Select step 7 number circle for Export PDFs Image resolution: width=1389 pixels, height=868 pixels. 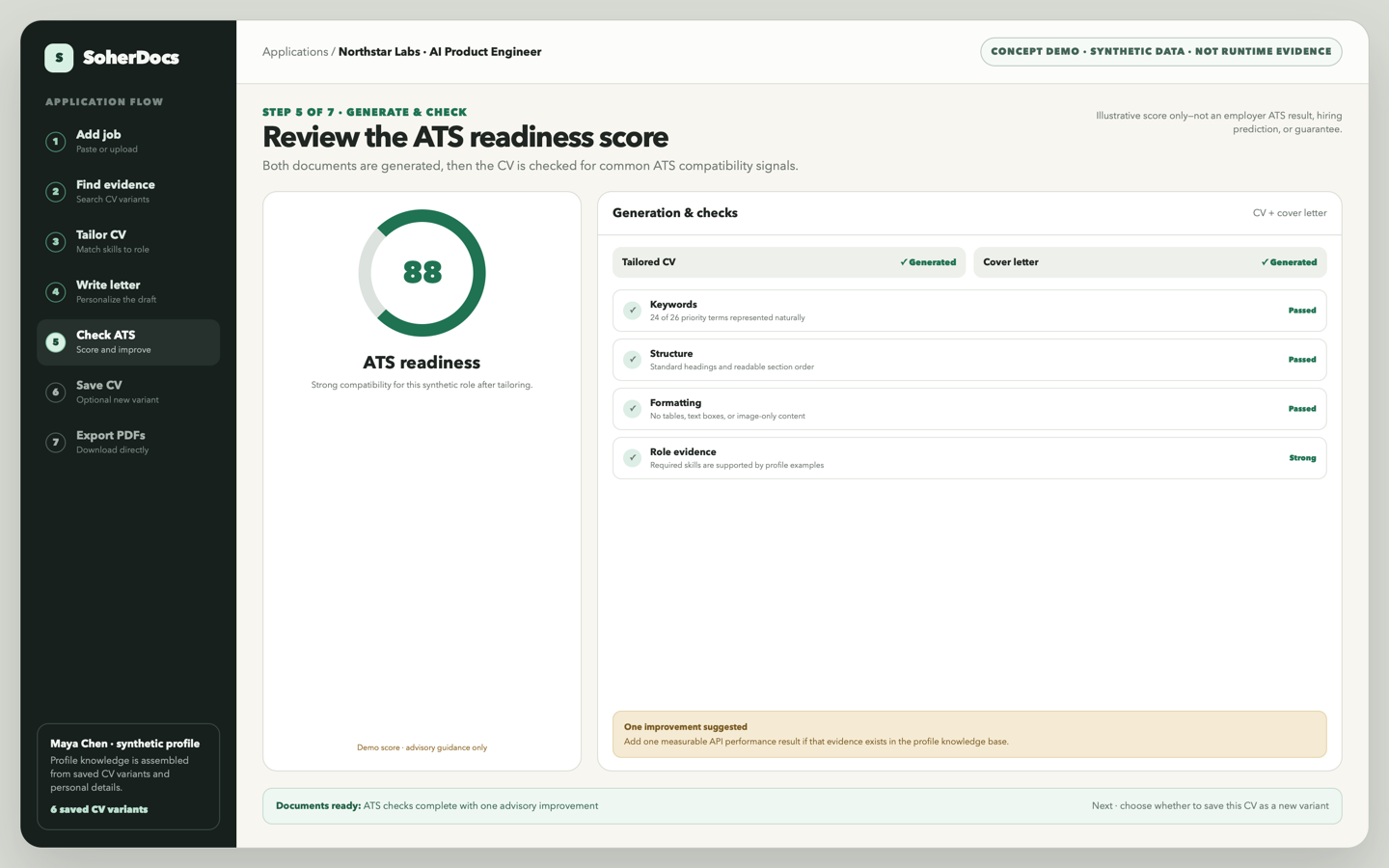click(x=56, y=443)
